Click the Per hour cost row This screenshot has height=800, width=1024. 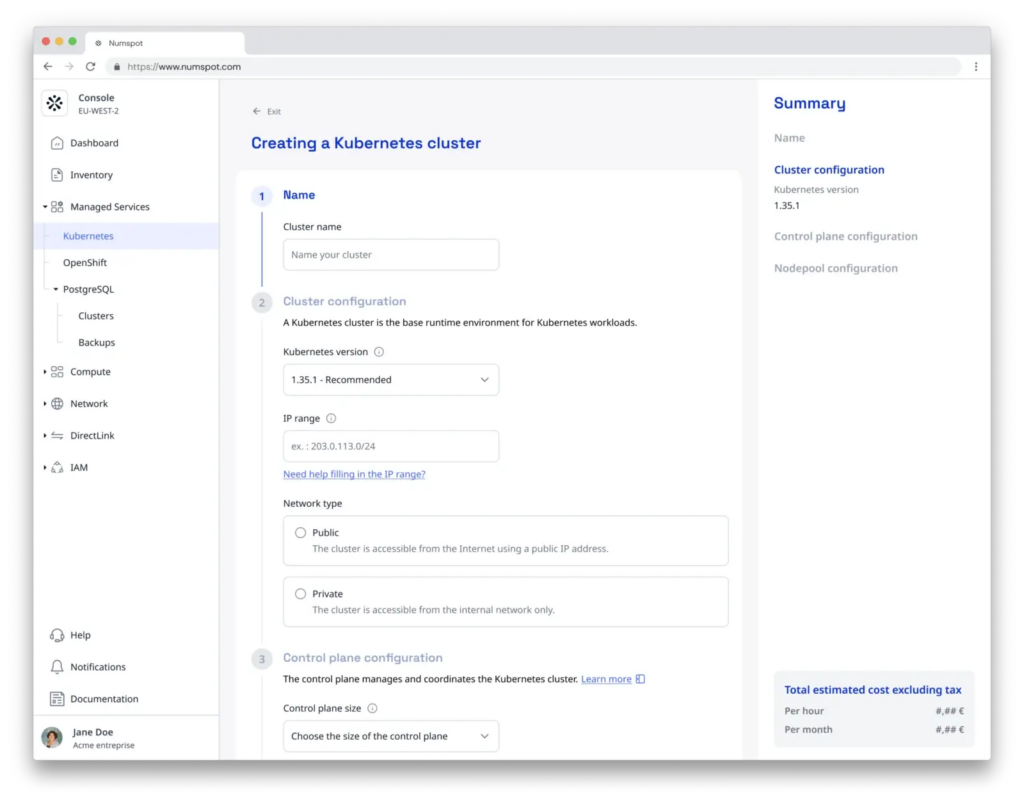pyautogui.click(x=874, y=711)
